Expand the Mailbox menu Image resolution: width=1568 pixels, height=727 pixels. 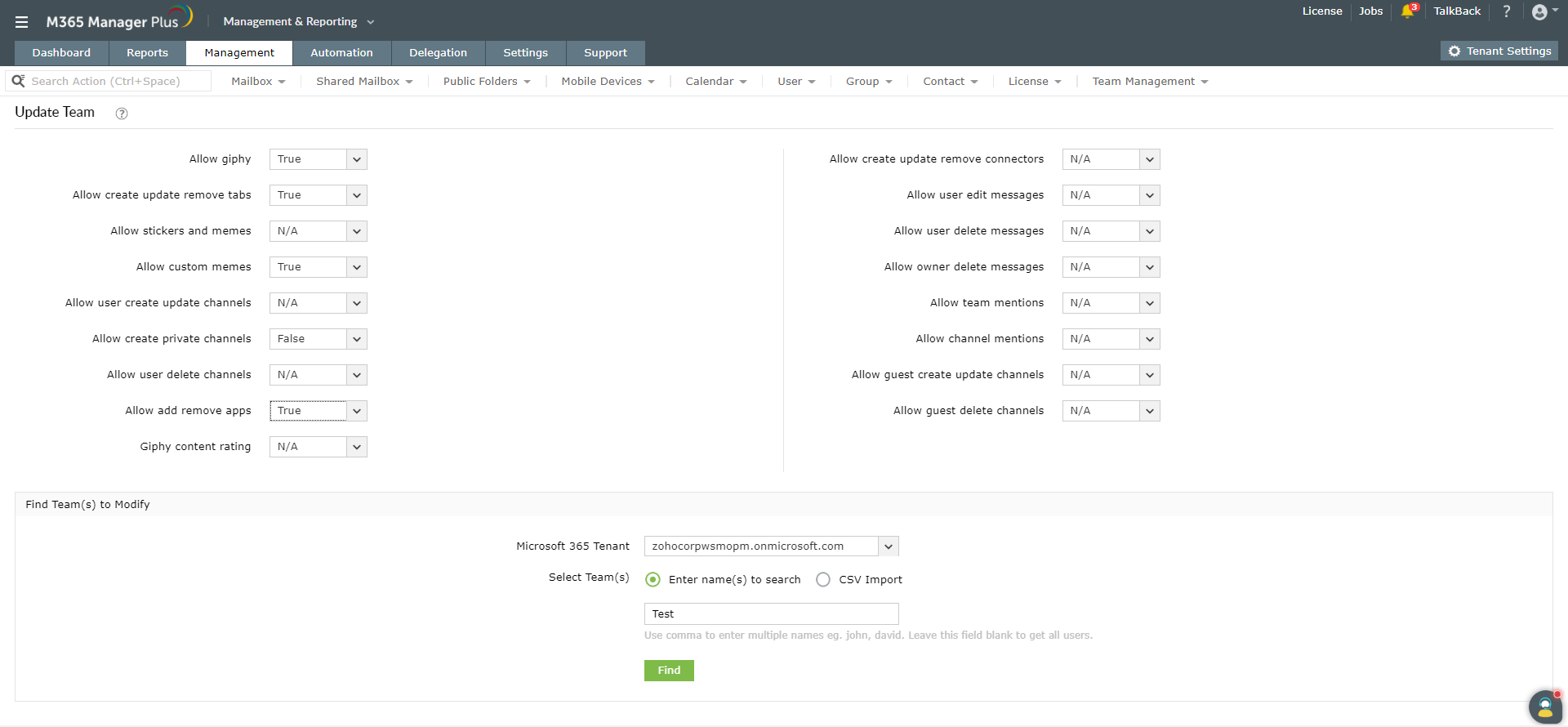[258, 82]
